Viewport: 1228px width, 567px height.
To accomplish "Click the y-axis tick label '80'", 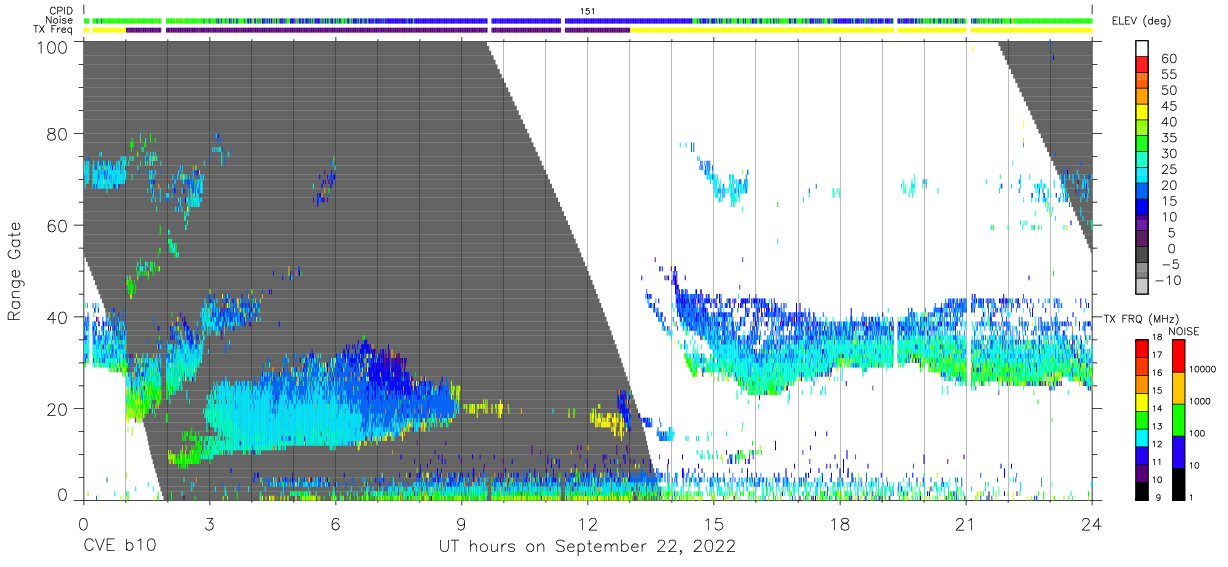I will (x=59, y=134).
